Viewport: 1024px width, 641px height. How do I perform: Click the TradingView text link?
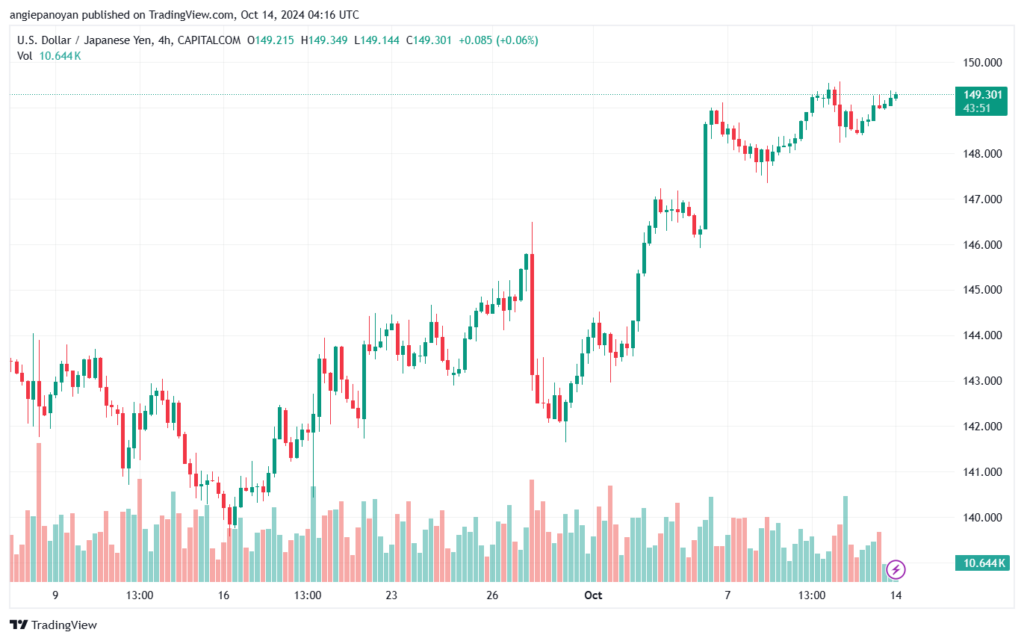click(63, 625)
